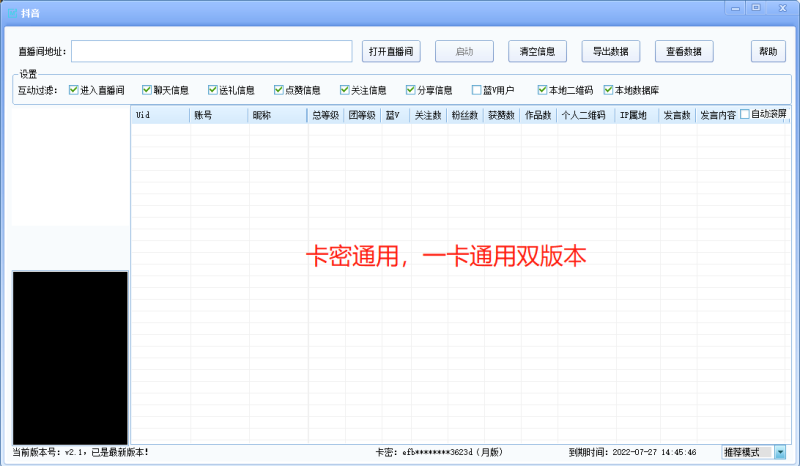Click the 导出数据 button
Viewport: 800px width, 466px height.
click(x=610, y=51)
